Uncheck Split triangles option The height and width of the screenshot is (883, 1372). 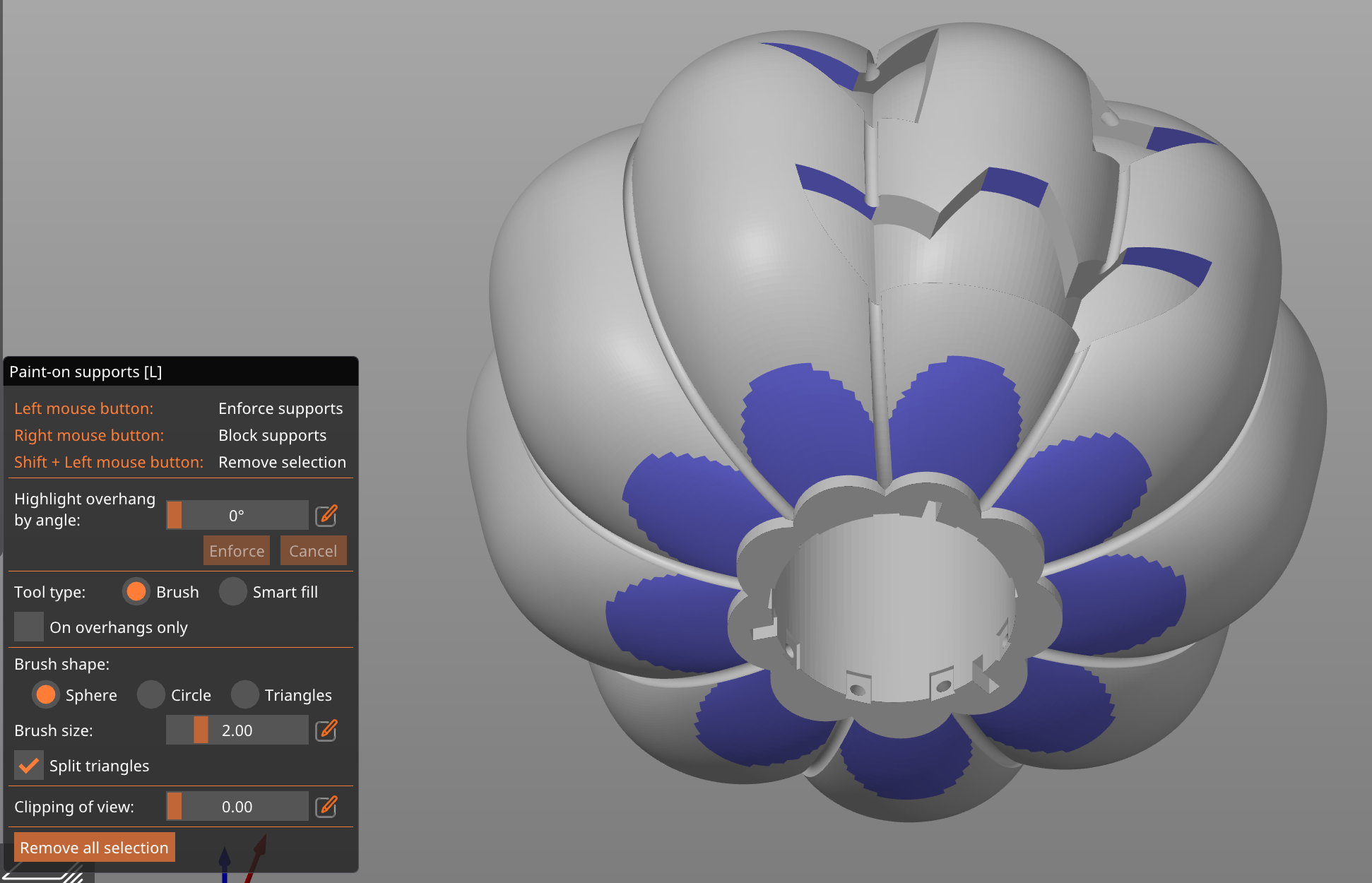[29, 765]
